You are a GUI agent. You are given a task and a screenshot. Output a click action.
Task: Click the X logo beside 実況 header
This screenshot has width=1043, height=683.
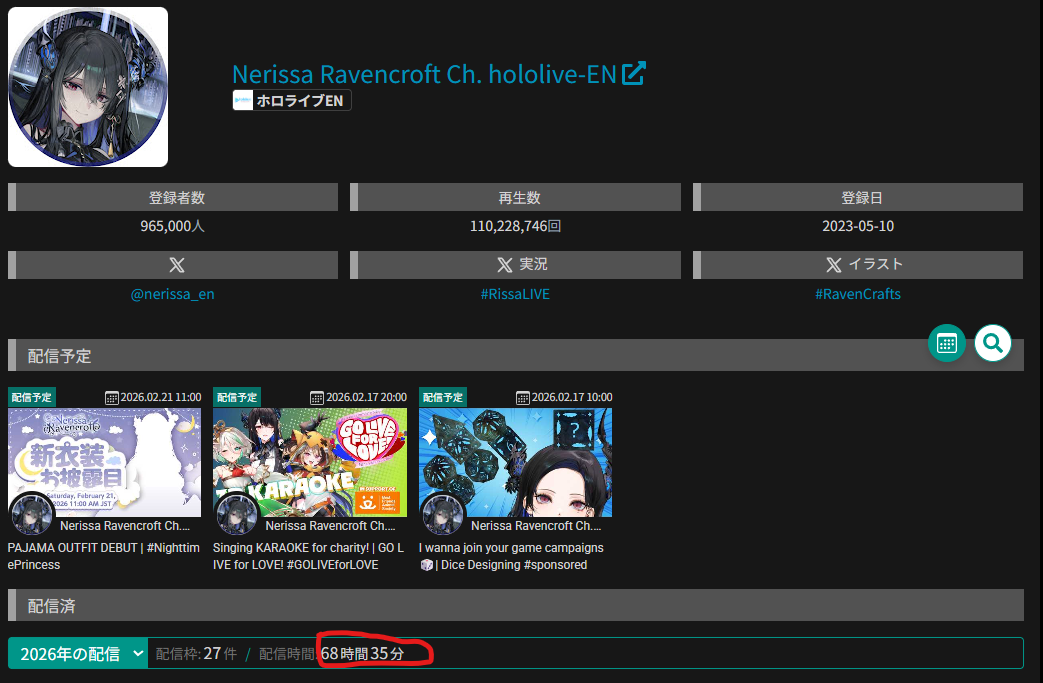tap(505, 265)
